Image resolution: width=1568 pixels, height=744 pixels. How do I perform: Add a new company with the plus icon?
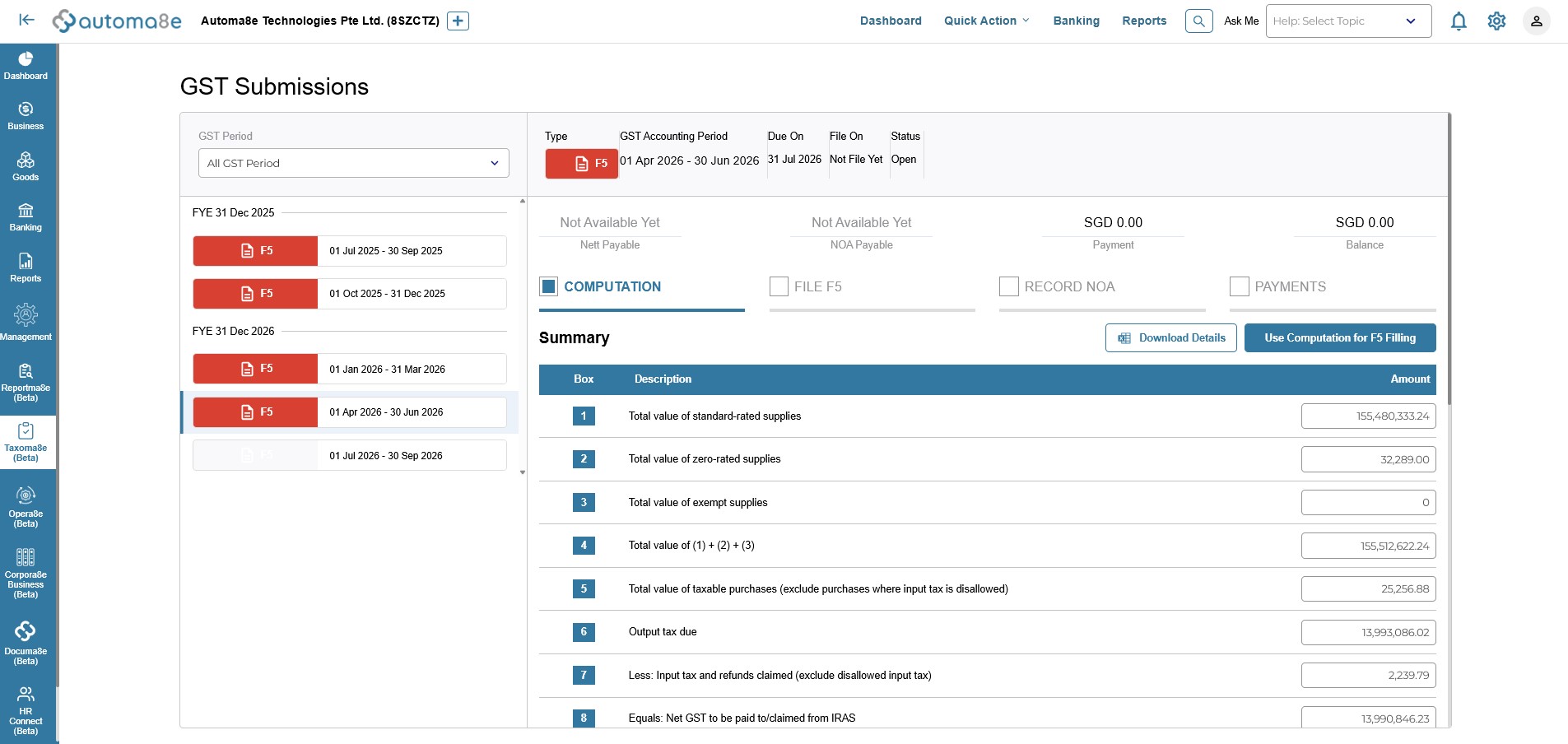(x=458, y=21)
